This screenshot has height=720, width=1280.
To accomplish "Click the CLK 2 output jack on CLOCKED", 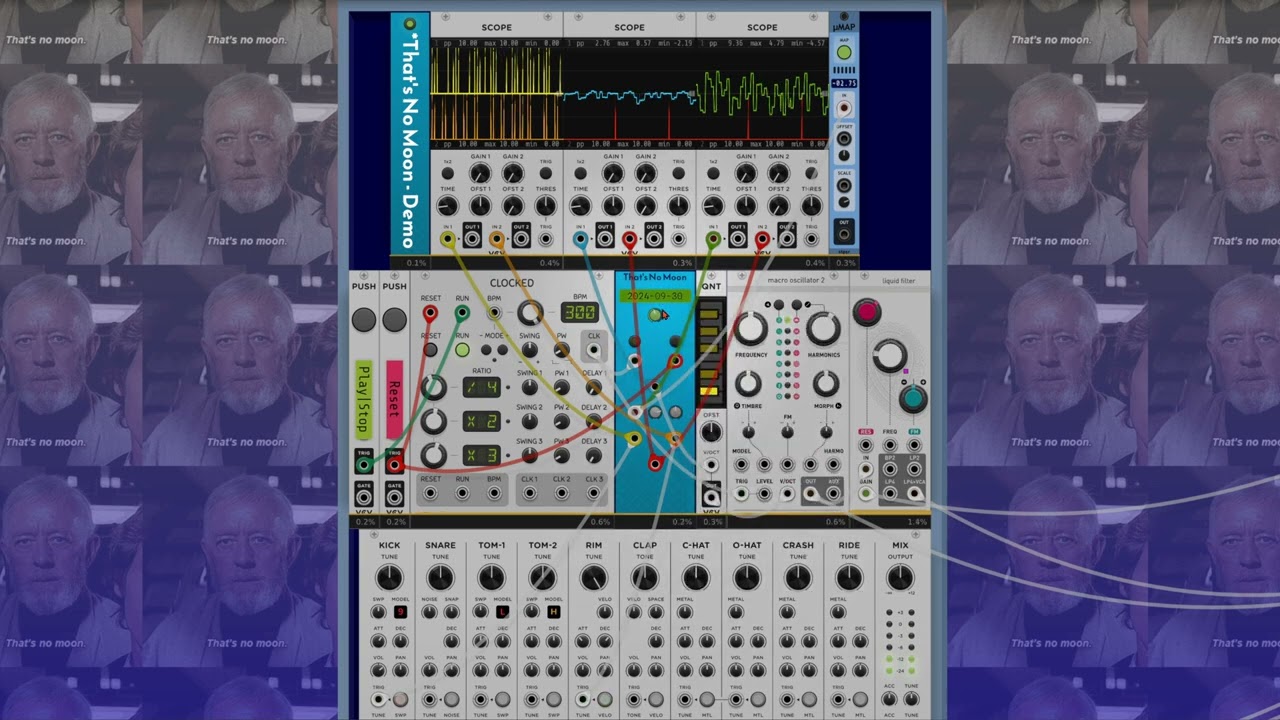I will (x=562, y=492).
